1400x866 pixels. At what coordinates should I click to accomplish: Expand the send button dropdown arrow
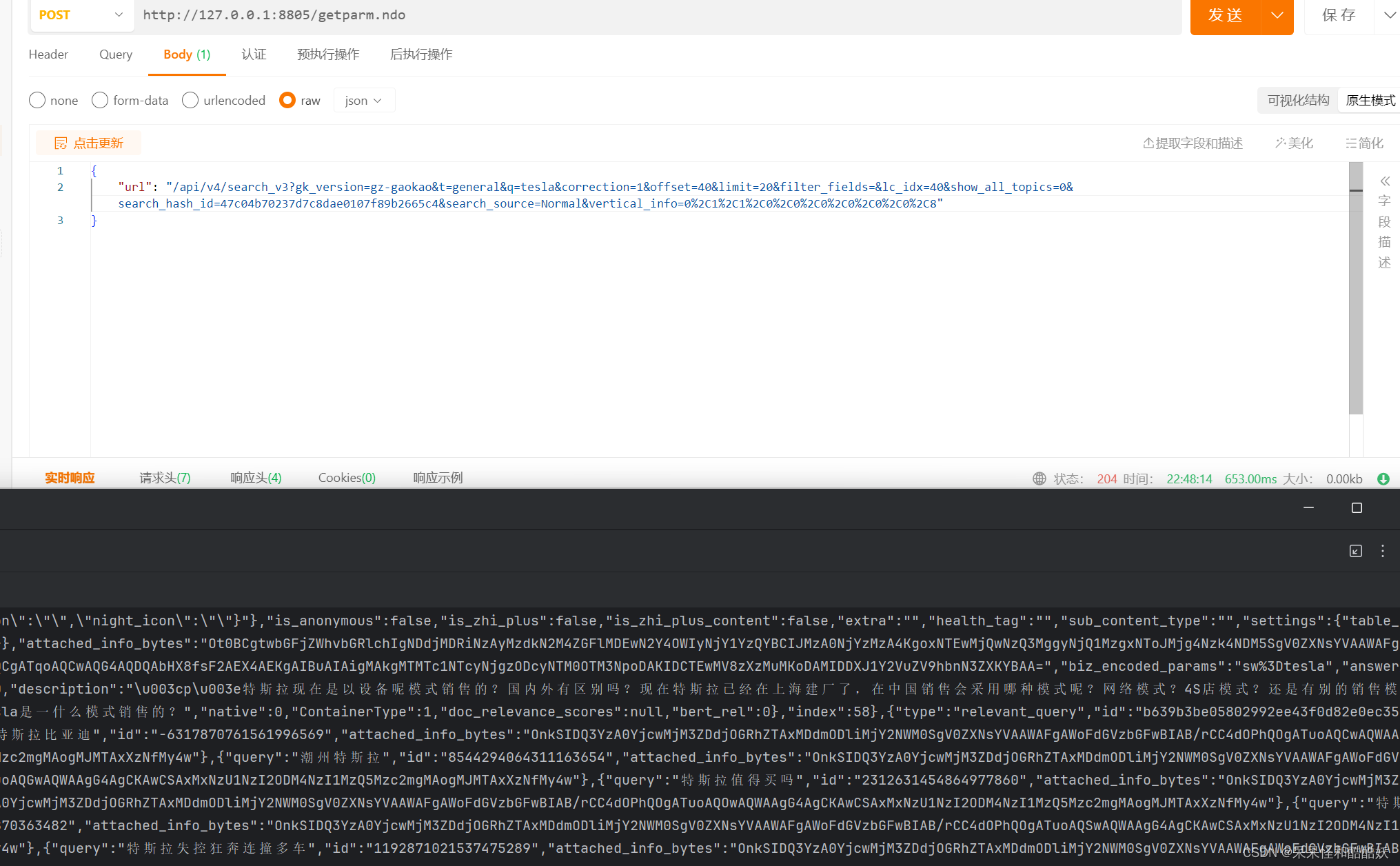click(x=1277, y=15)
